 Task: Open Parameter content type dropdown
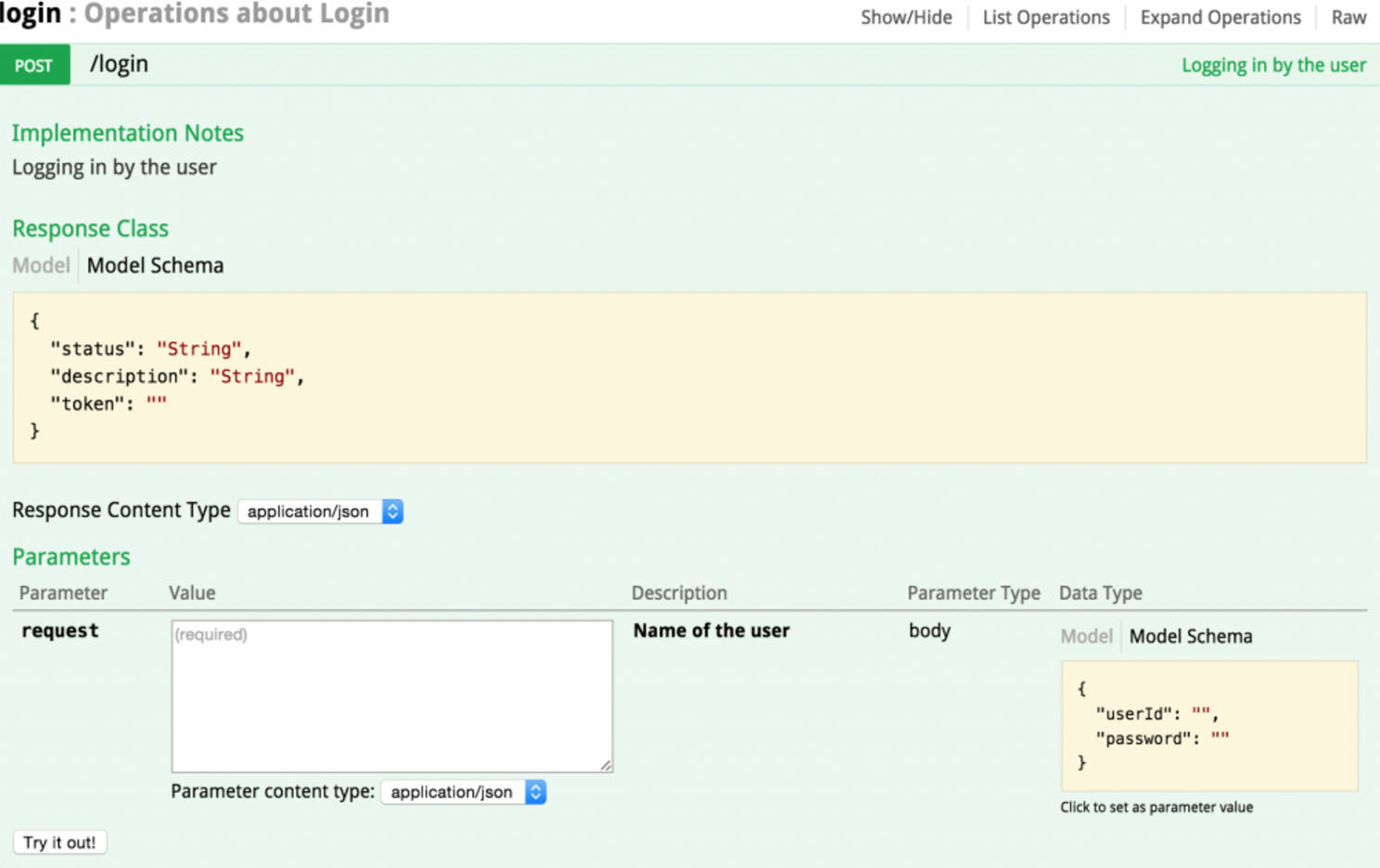(453, 792)
